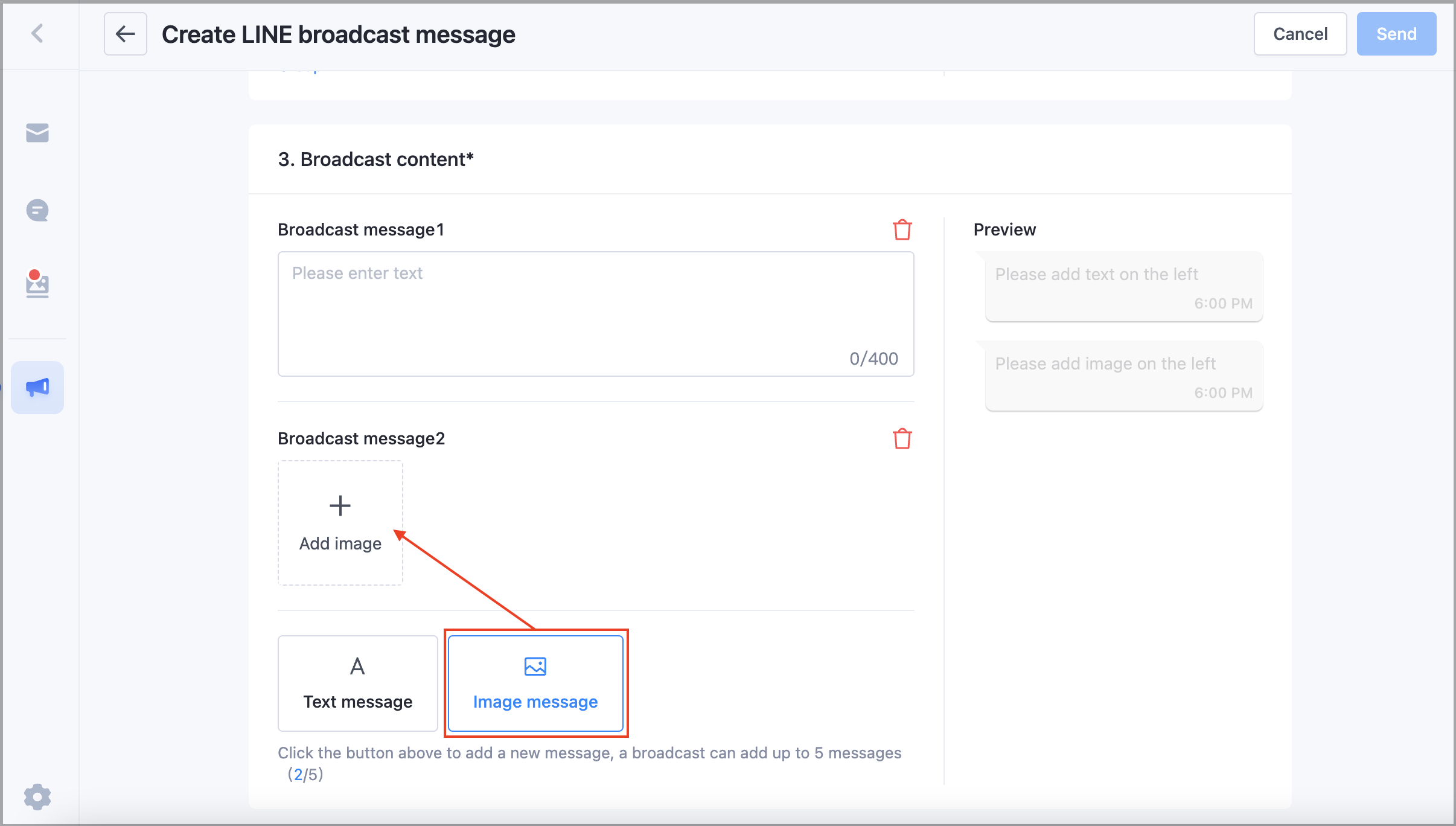The width and height of the screenshot is (1456, 826).
Task: Click the 'Please add text on the left' preview bubble
Action: [1124, 287]
